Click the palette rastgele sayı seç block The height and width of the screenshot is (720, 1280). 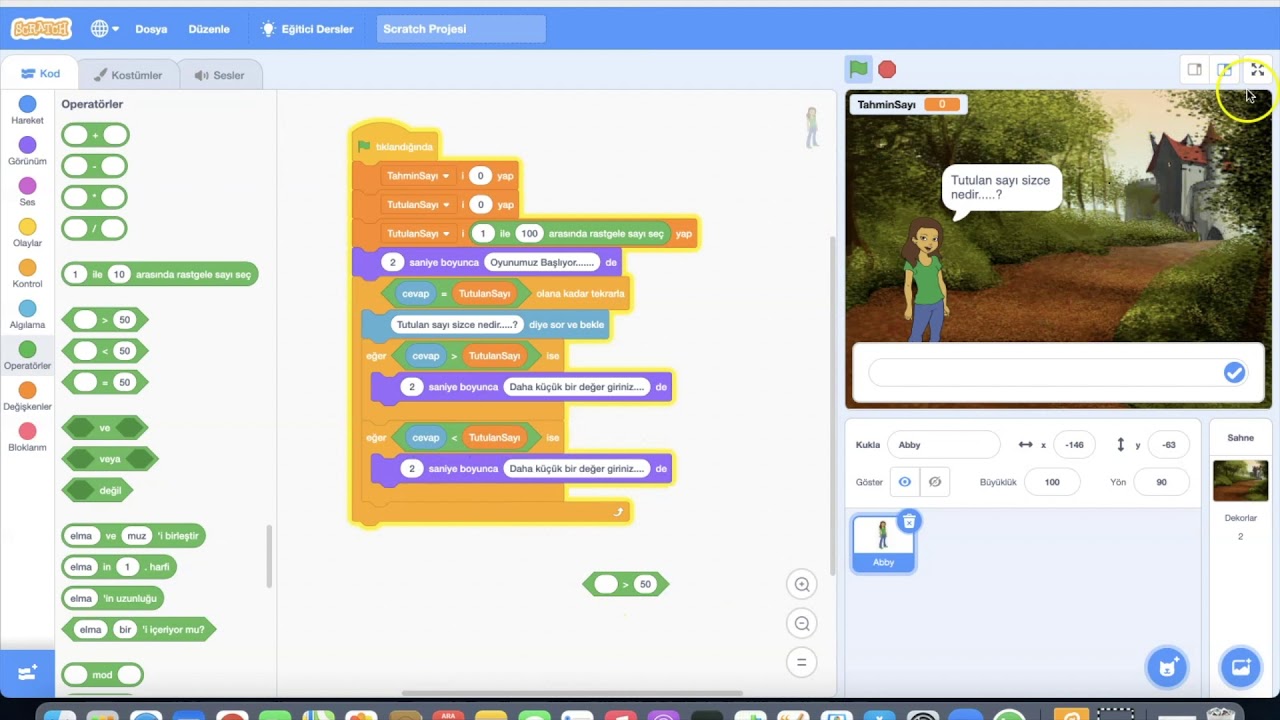(x=159, y=274)
